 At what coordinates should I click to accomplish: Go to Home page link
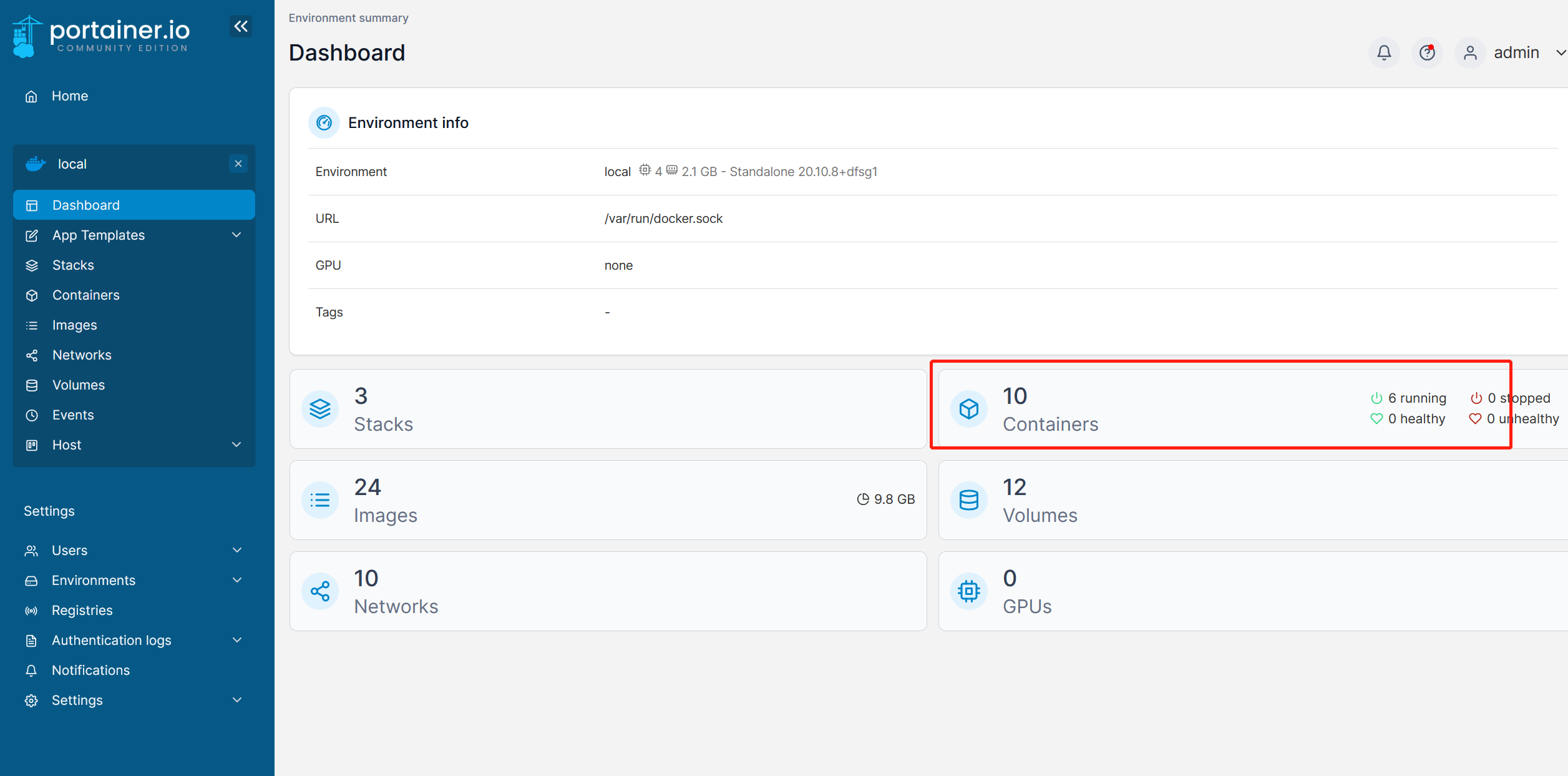[x=69, y=96]
